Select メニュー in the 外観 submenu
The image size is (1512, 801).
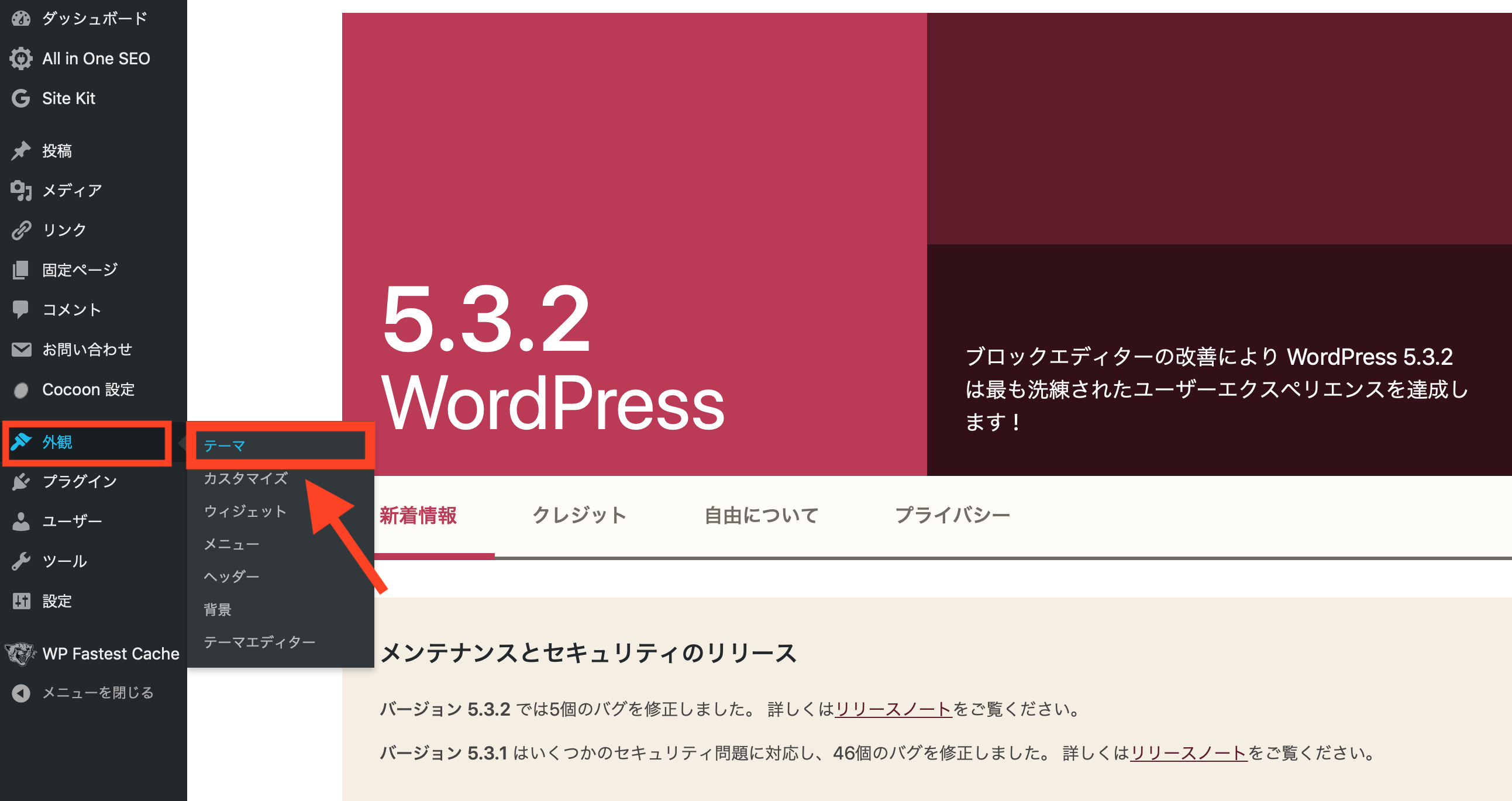click(x=231, y=544)
